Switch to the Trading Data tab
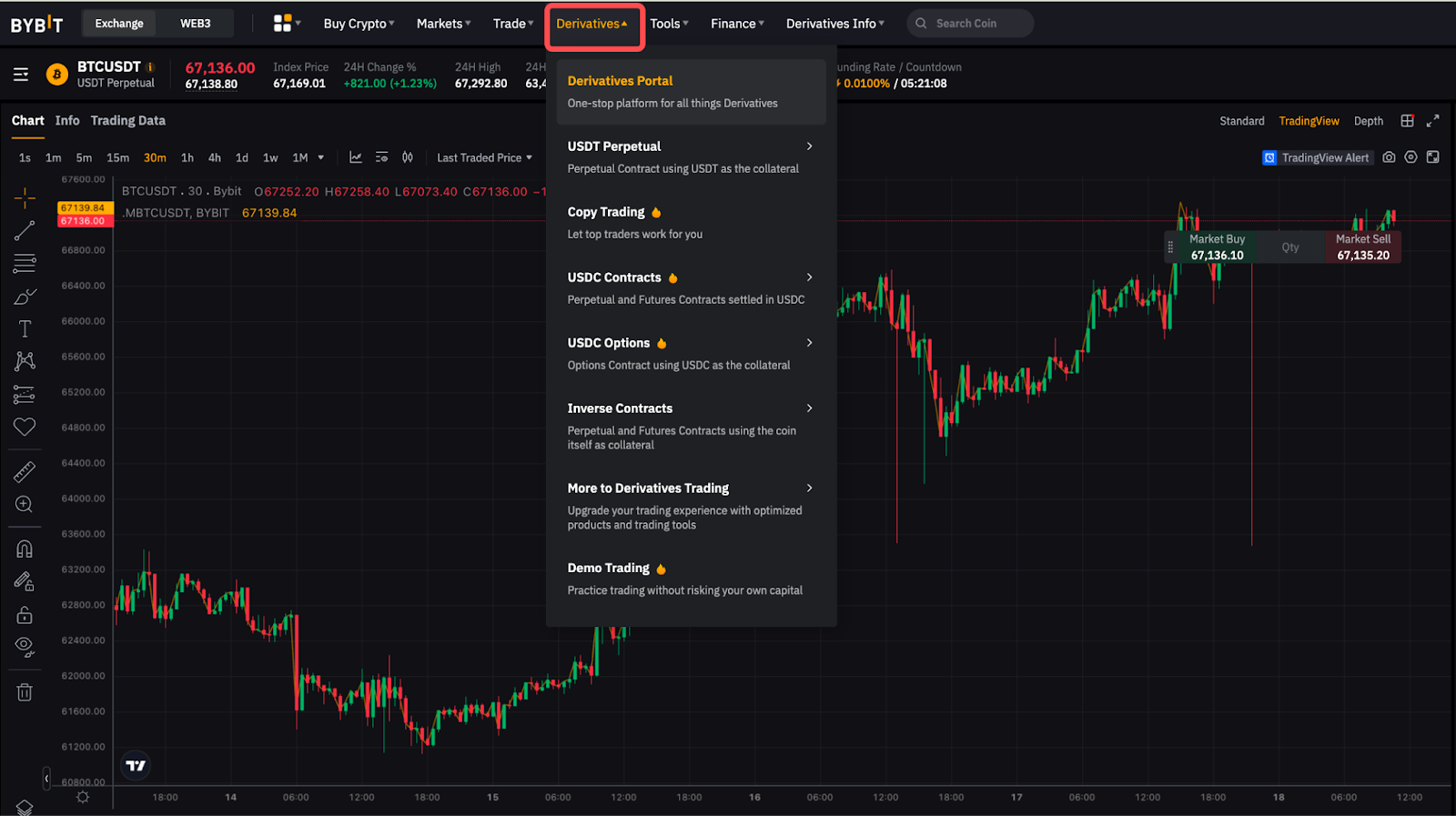The height and width of the screenshot is (816, 1456). [x=127, y=120]
